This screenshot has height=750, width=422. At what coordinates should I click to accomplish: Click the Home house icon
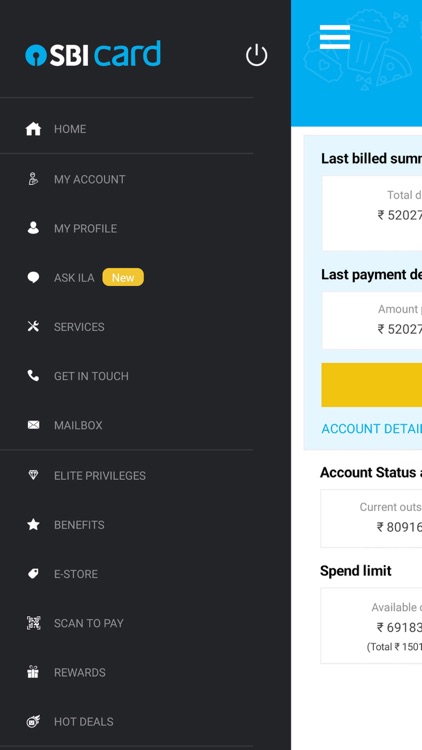[x=33, y=129]
